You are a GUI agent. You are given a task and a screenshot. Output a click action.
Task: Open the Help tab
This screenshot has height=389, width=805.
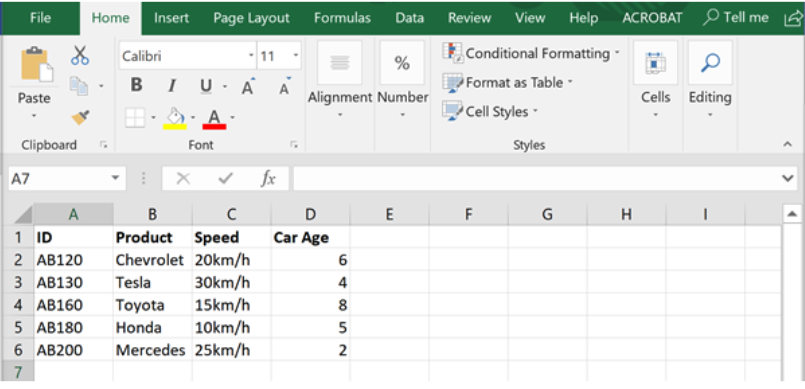coord(584,18)
